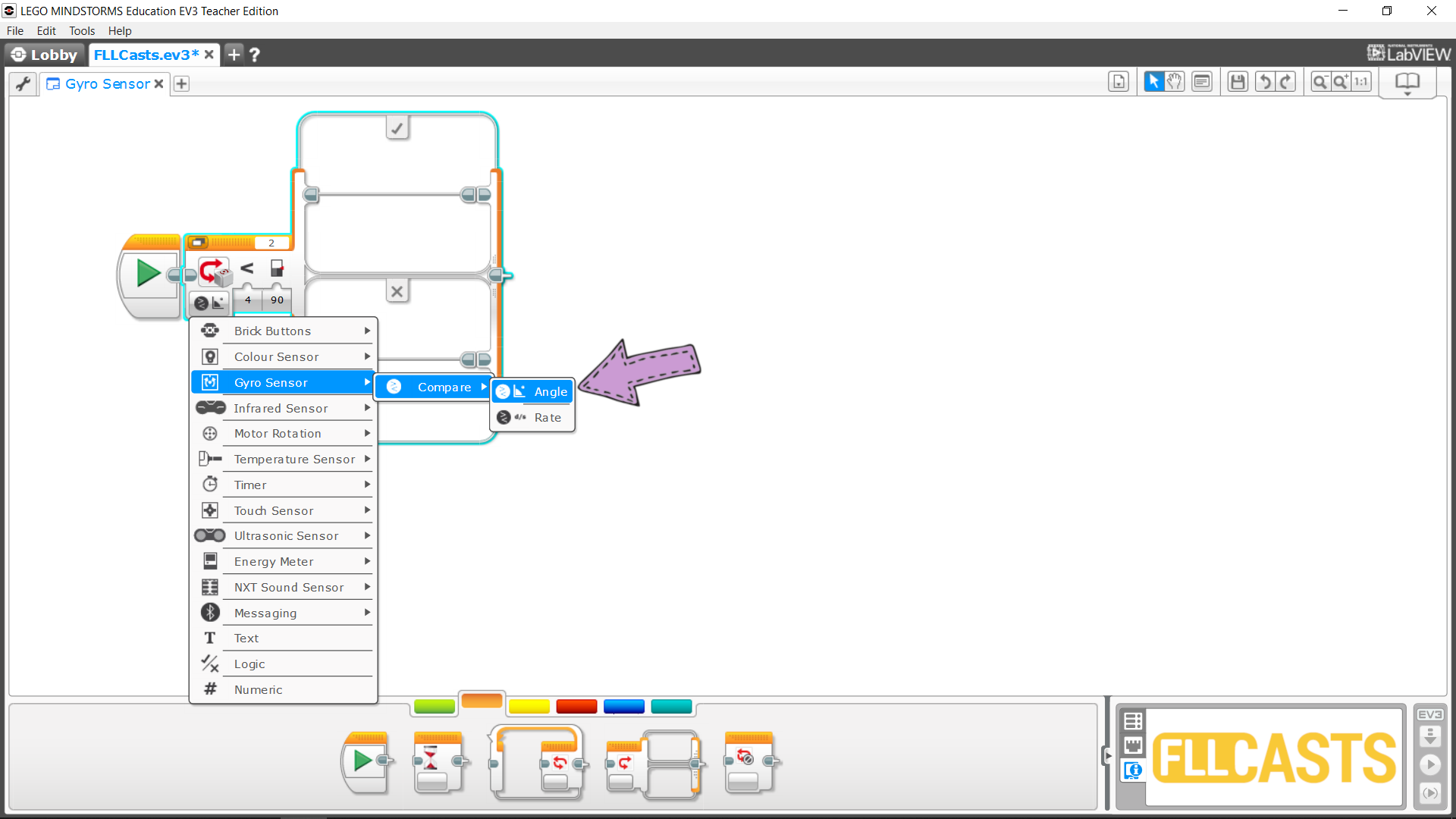
Task: Open Project Properties wrench icon
Action: pyautogui.click(x=23, y=83)
